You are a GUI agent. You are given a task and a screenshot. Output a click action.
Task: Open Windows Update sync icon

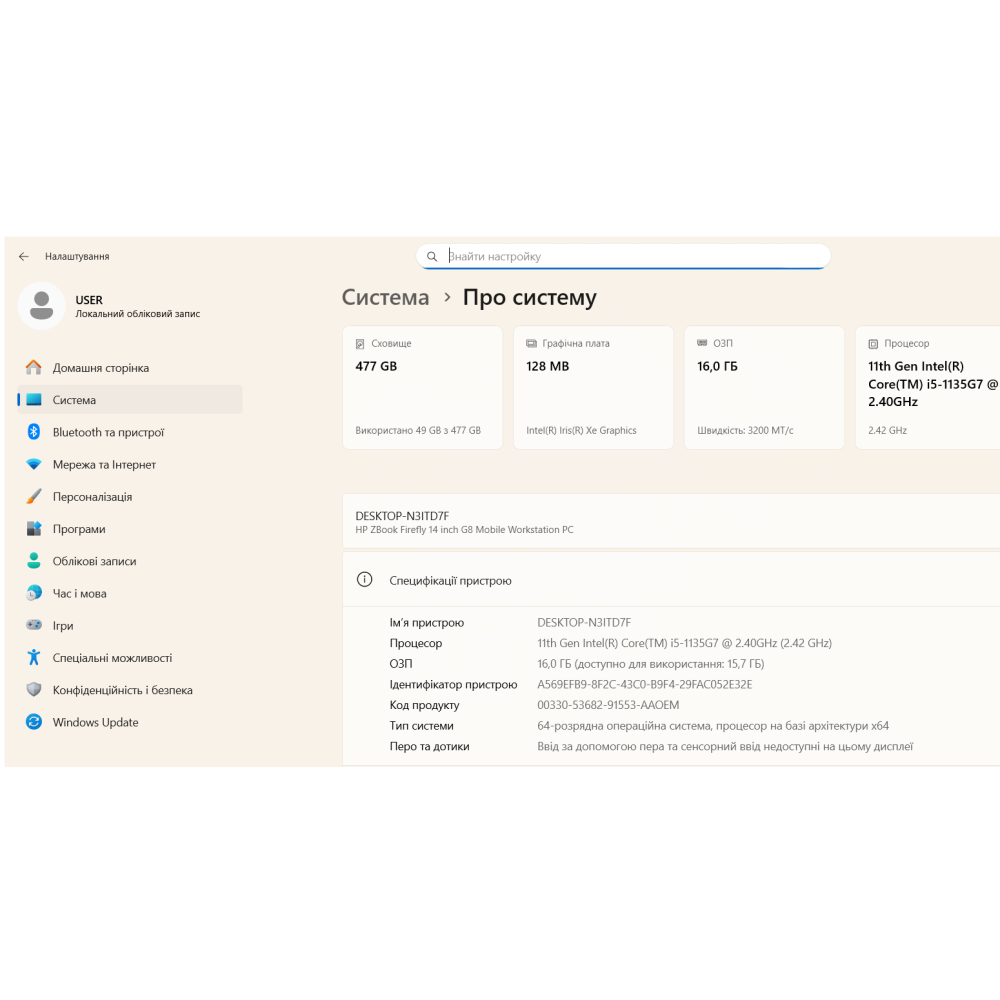pyautogui.click(x=34, y=722)
